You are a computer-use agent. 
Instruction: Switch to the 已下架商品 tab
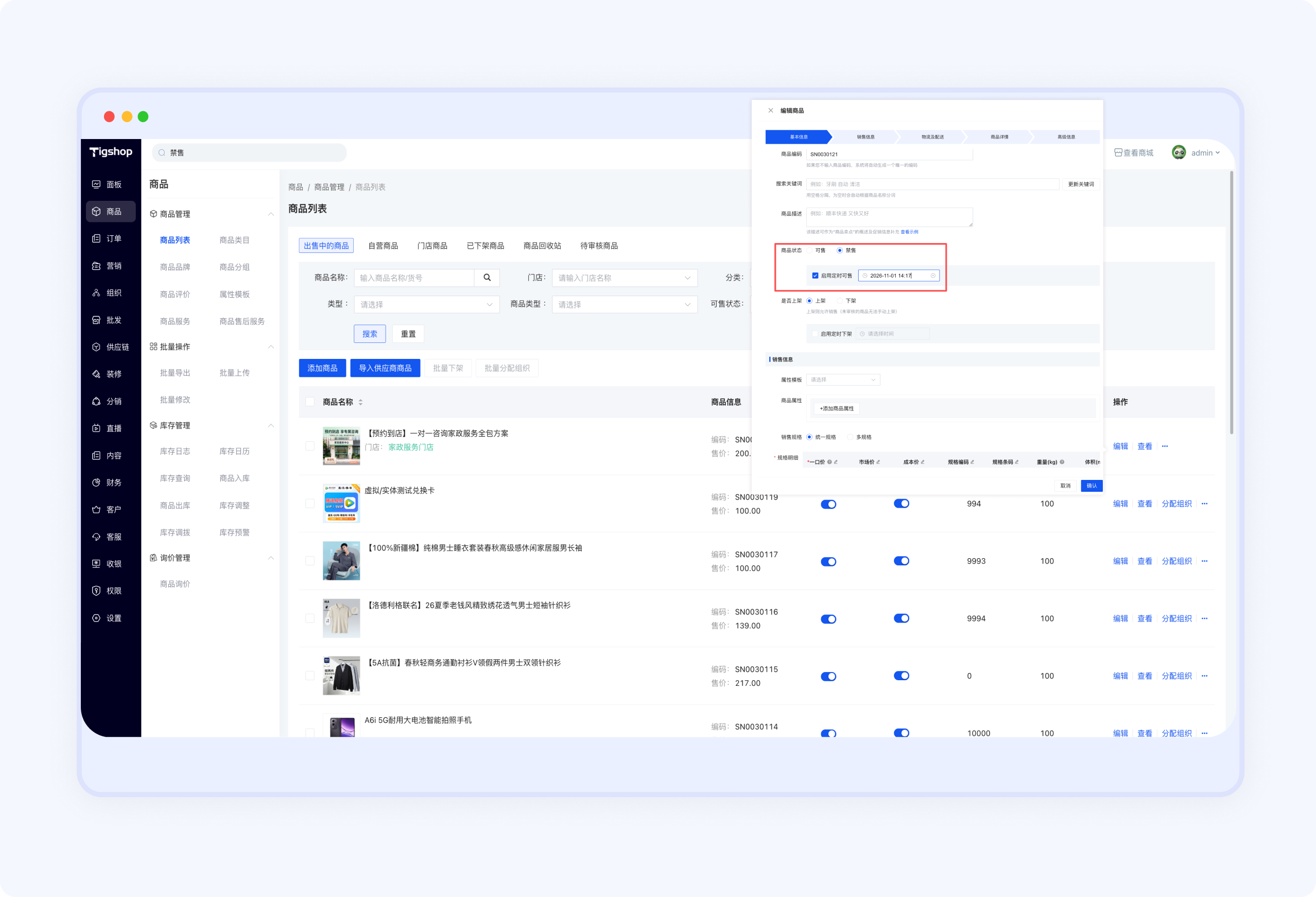tap(486, 246)
